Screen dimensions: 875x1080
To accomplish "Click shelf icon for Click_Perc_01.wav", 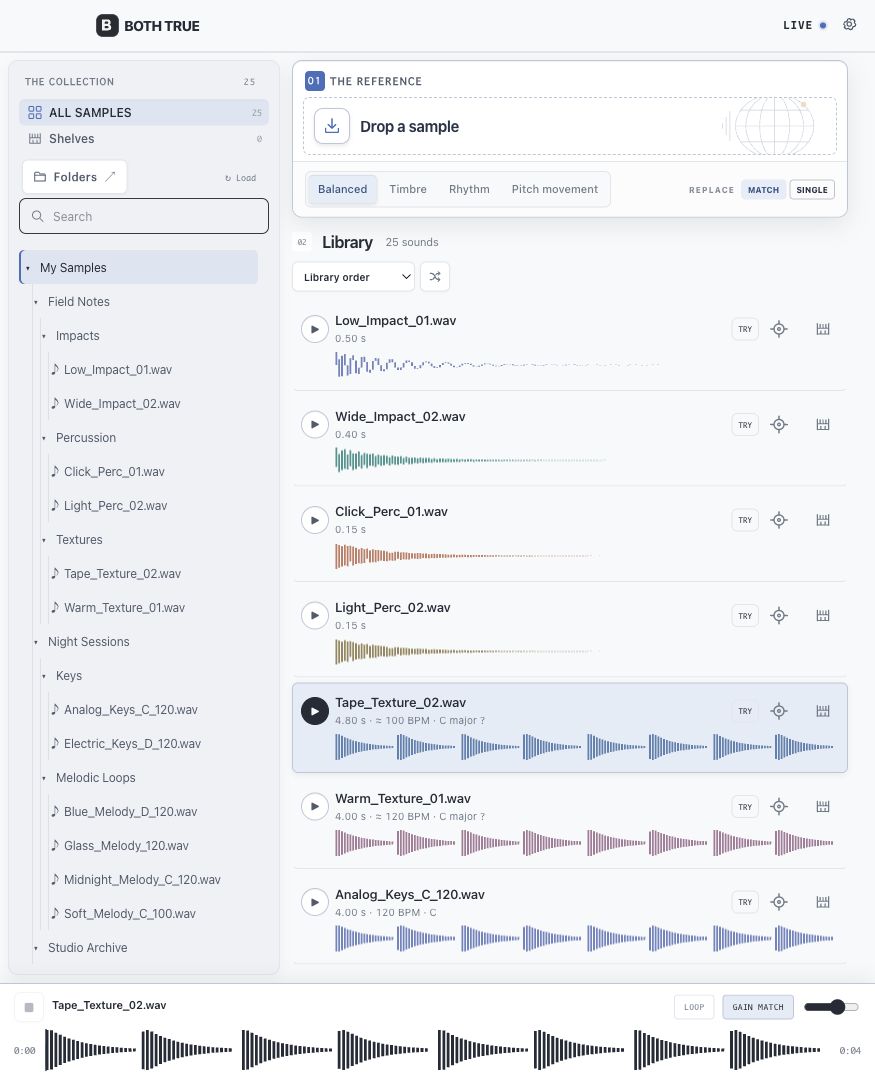I will [x=823, y=520].
